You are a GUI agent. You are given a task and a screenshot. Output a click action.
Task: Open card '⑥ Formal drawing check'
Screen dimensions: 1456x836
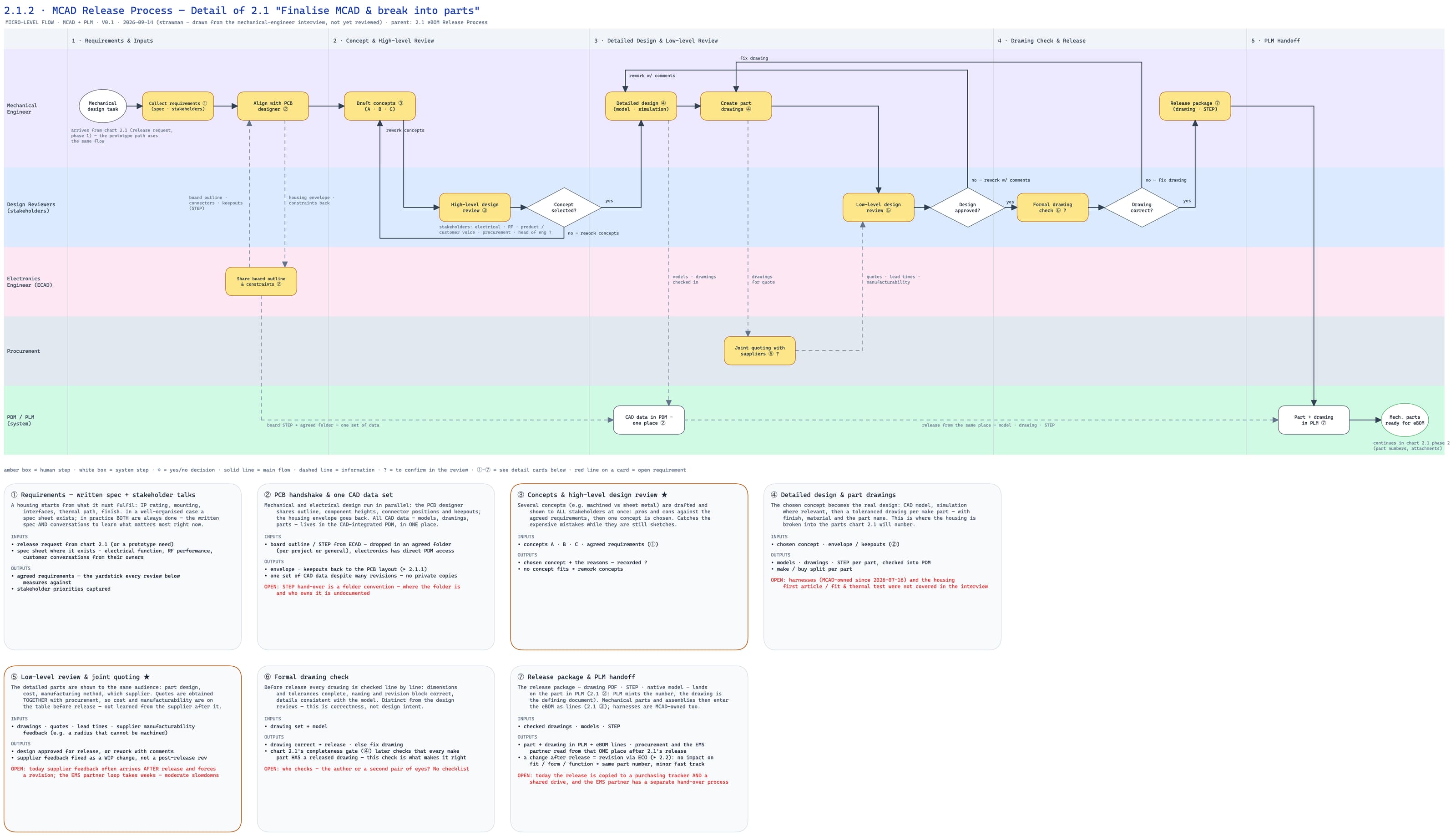(x=376, y=749)
